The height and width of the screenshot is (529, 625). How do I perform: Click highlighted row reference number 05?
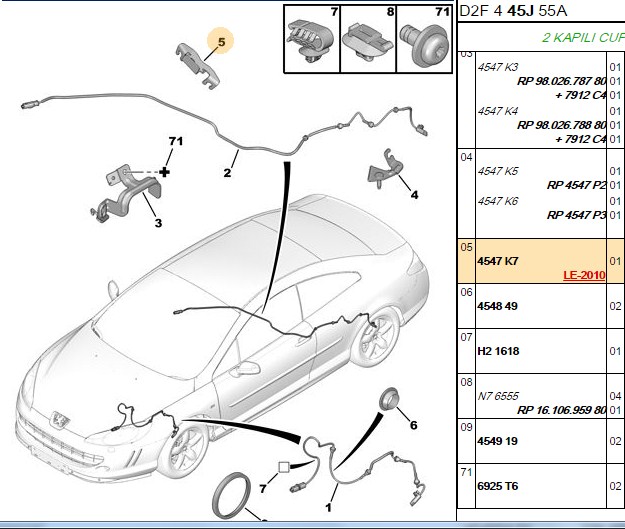(466, 247)
